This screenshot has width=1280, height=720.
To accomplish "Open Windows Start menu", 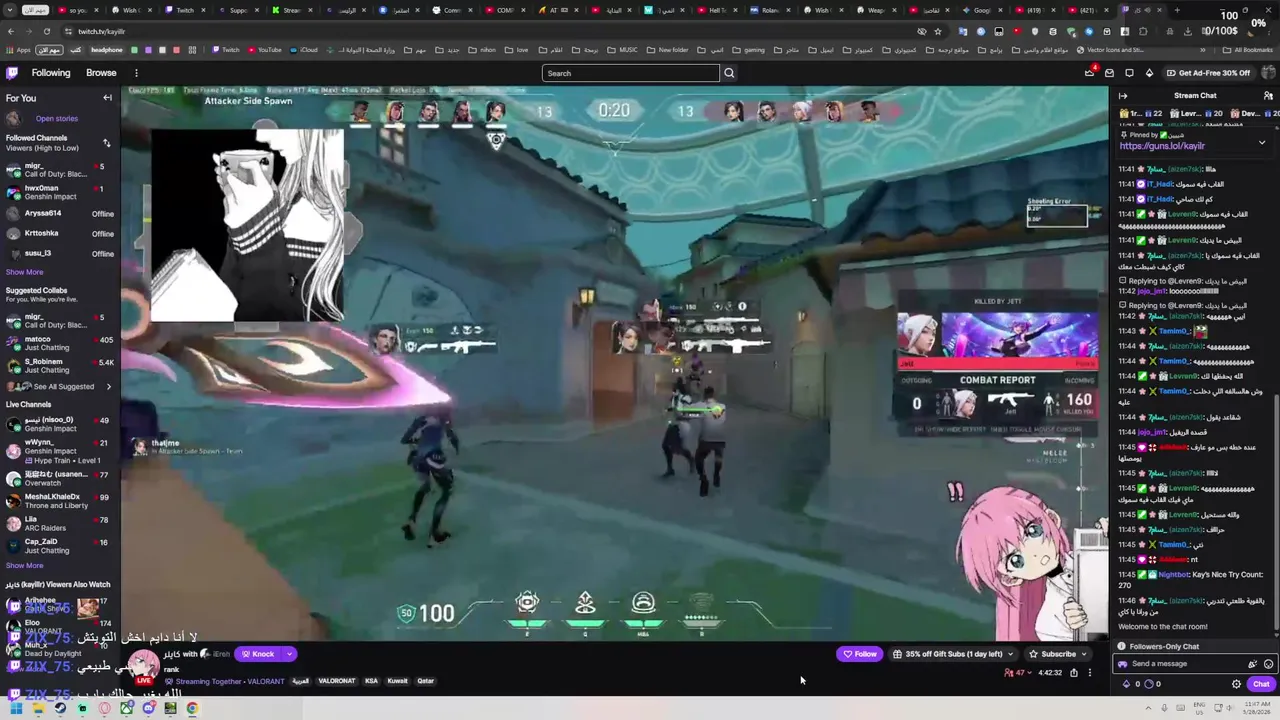I will point(16,708).
